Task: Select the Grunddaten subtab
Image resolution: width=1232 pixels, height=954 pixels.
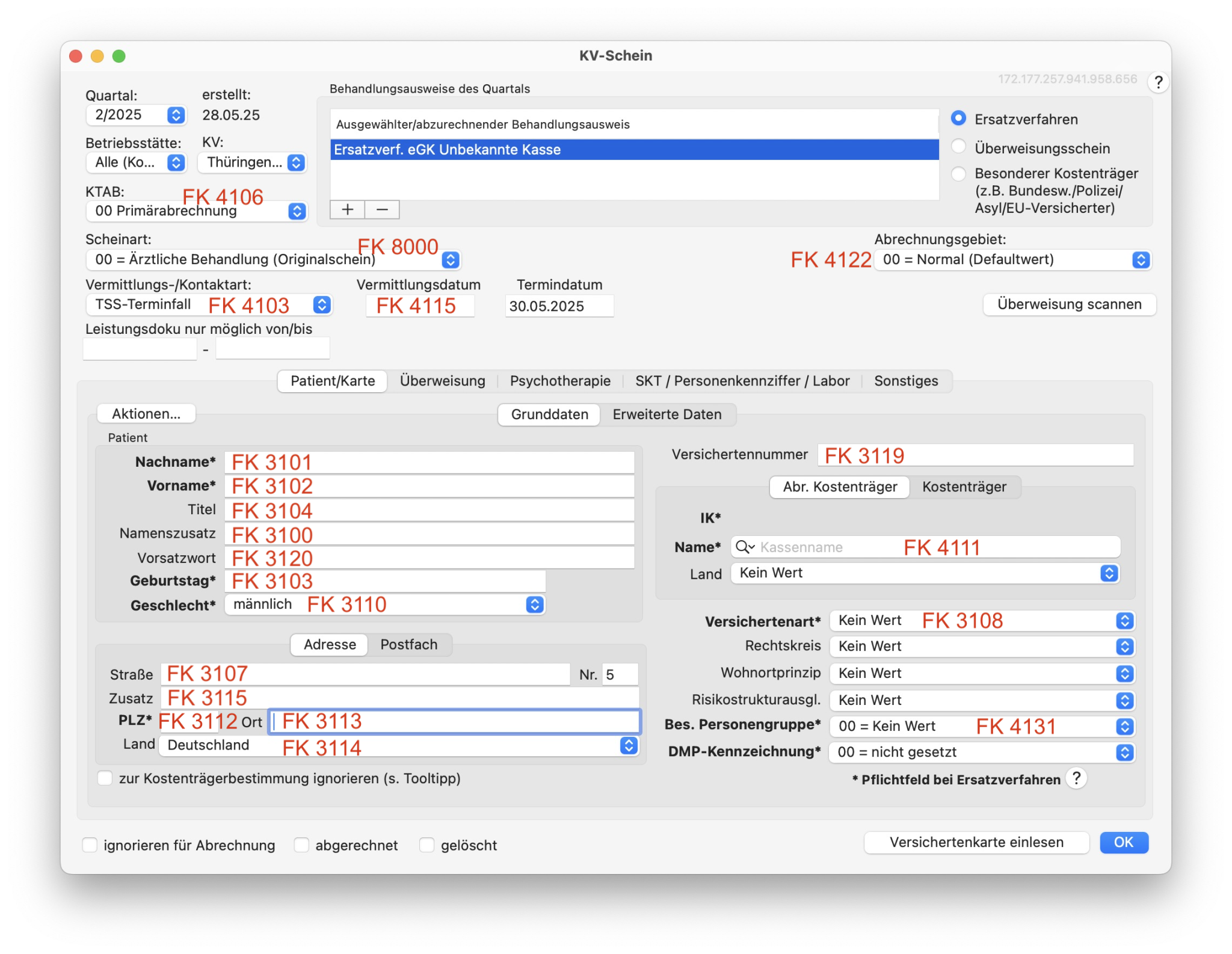Action: 549,414
